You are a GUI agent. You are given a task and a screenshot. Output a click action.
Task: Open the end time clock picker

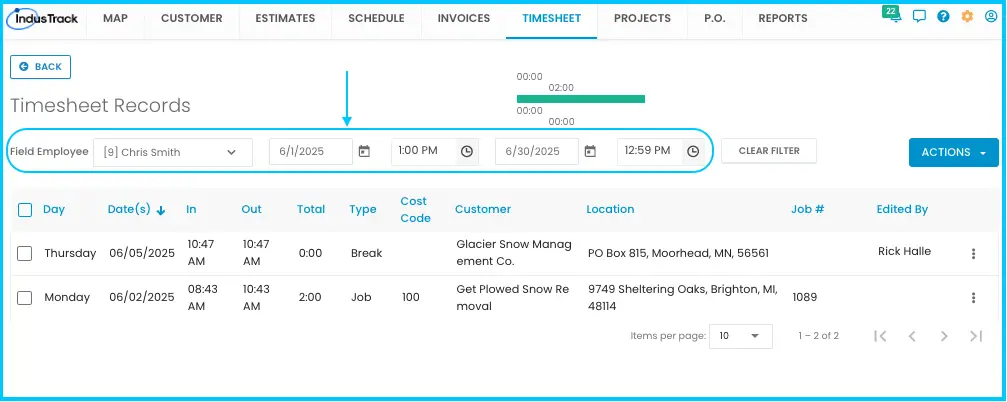[x=693, y=152]
